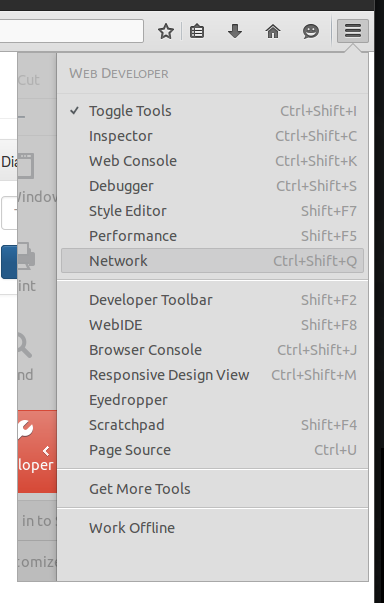Toggle Work Offline mode
Viewport: 384px width, 603px height.
tap(212, 528)
